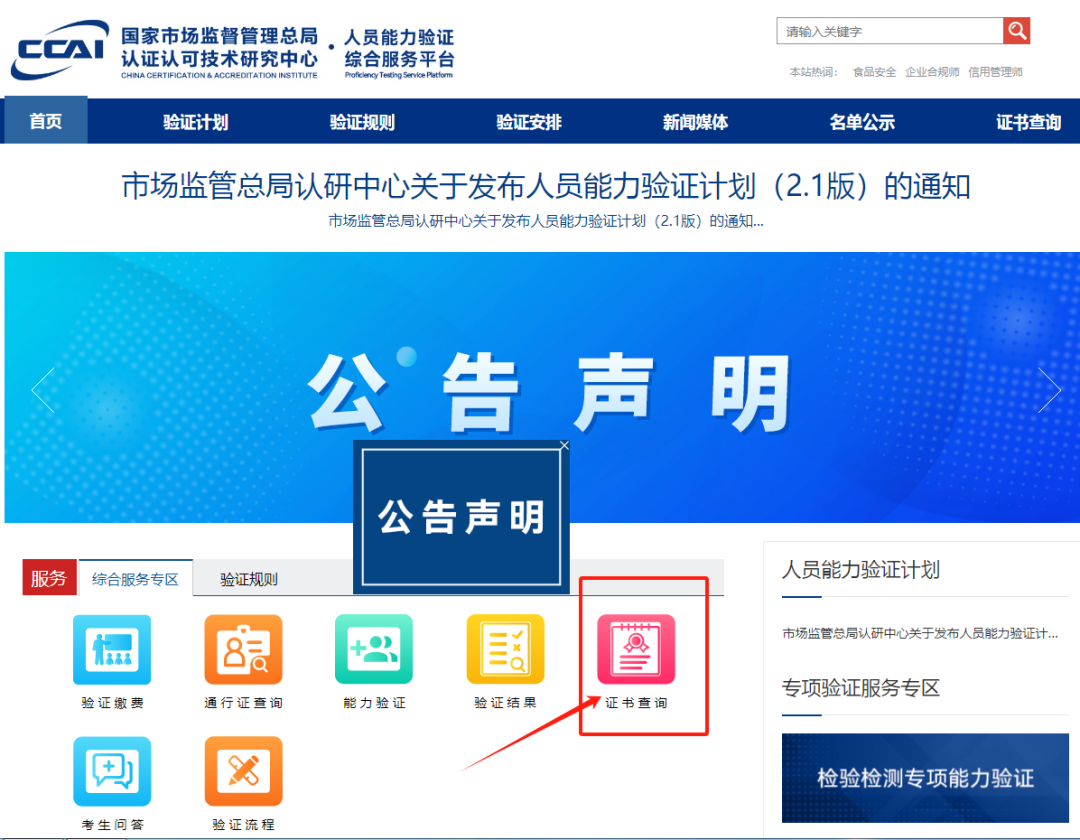Click the keyword search input field

click(x=889, y=31)
